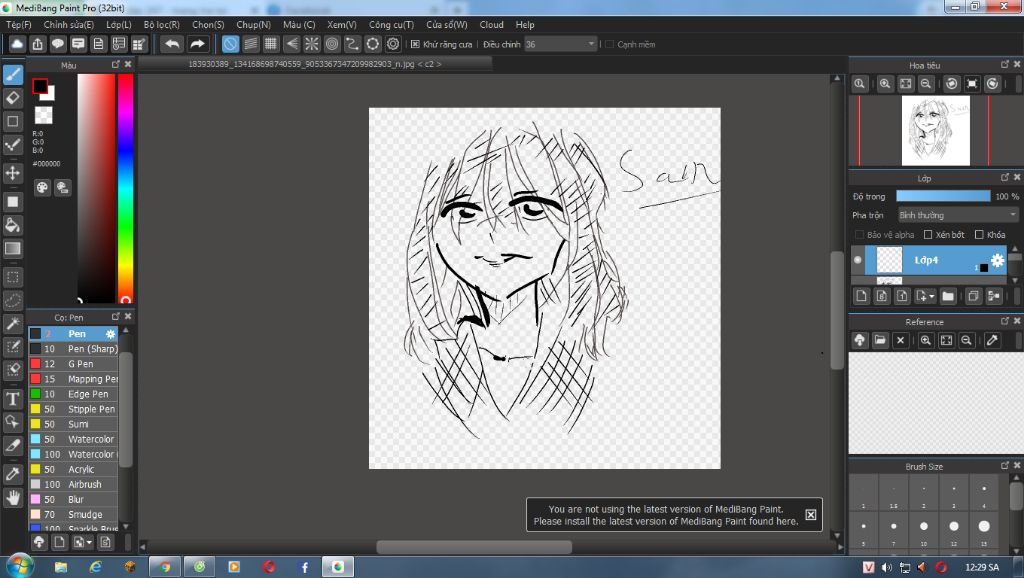The image size is (1024, 578).
Task: Clear the reference image with the X icon
Action: (900, 340)
